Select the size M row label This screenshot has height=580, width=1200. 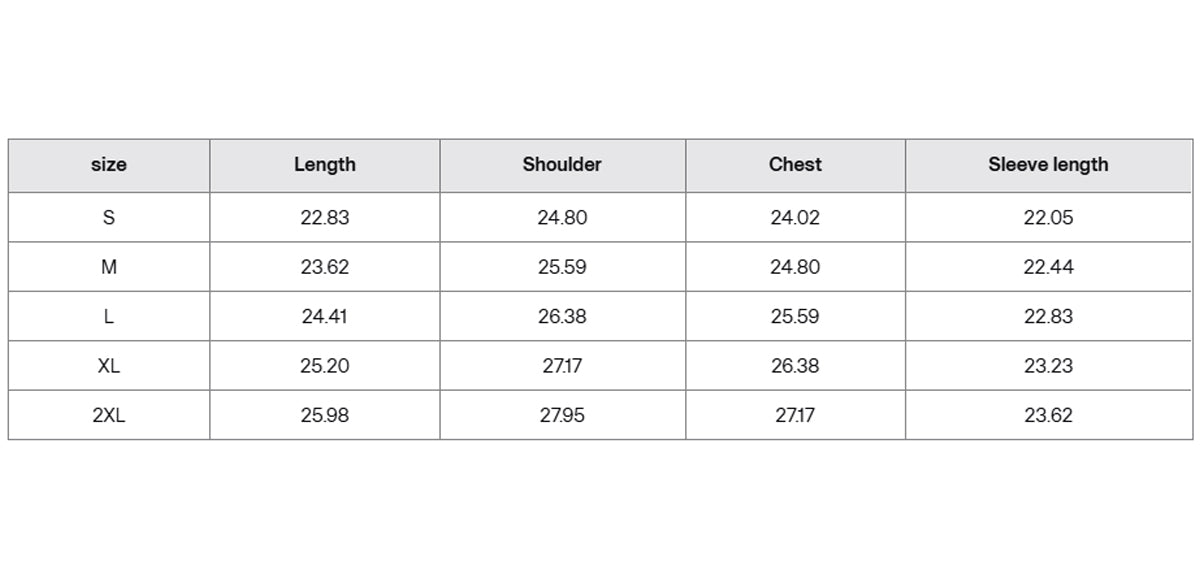pos(109,267)
